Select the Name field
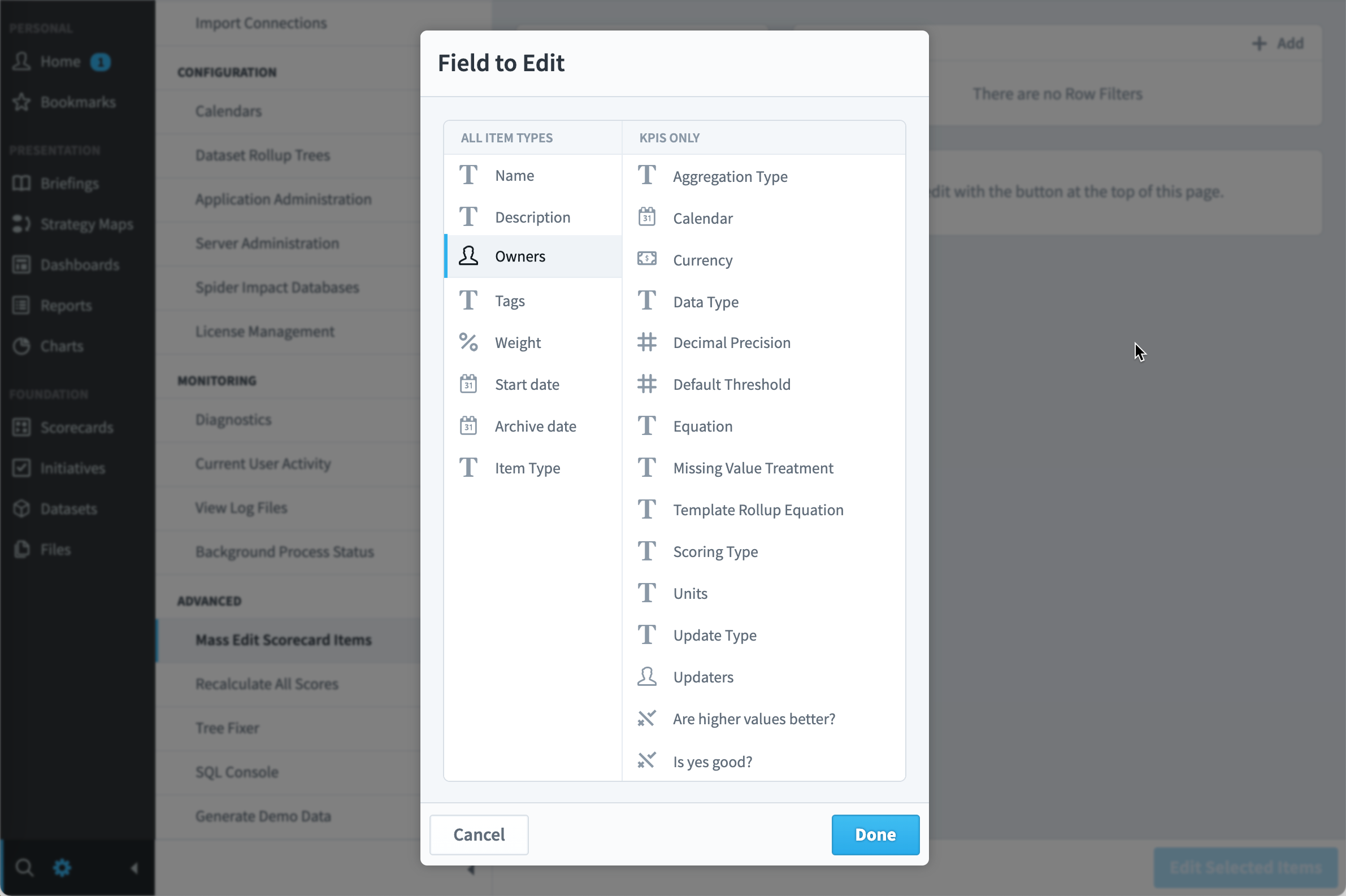 [x=533, y=176]
